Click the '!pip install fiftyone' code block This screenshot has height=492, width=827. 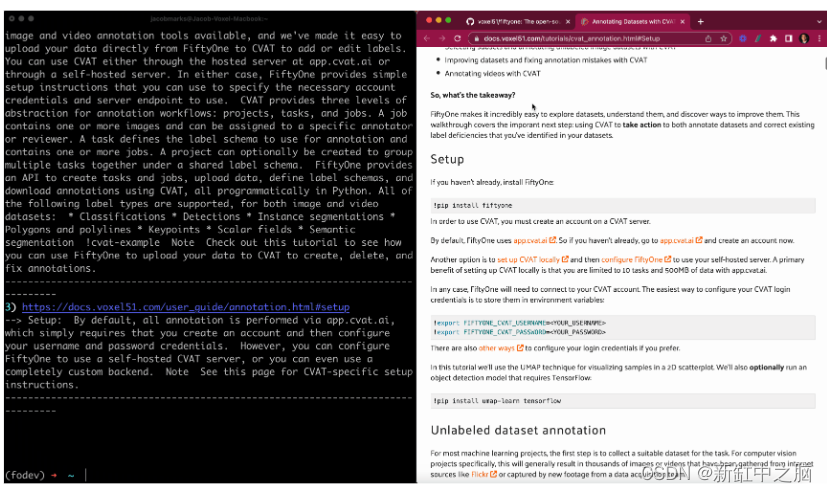click(x=623, y=206)
